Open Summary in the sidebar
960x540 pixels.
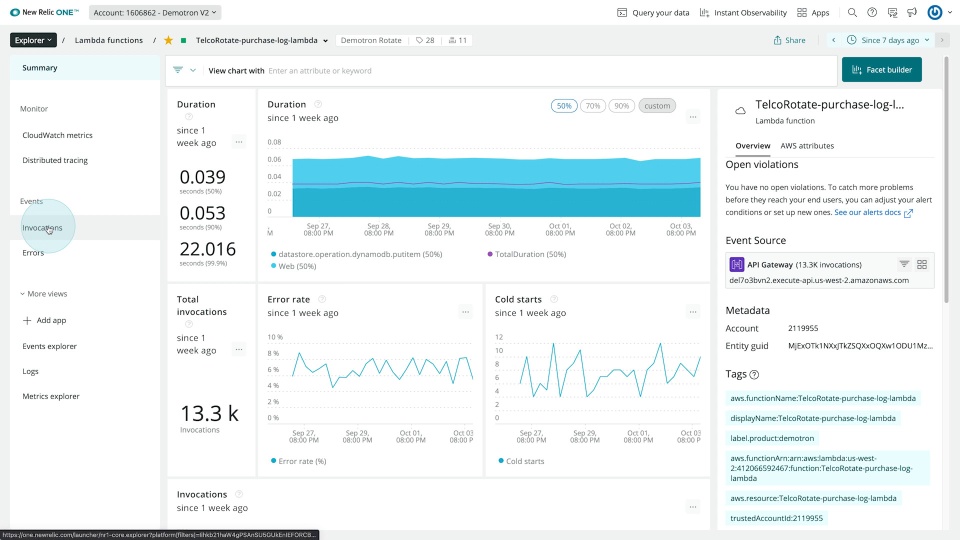(x=84, y=68)
